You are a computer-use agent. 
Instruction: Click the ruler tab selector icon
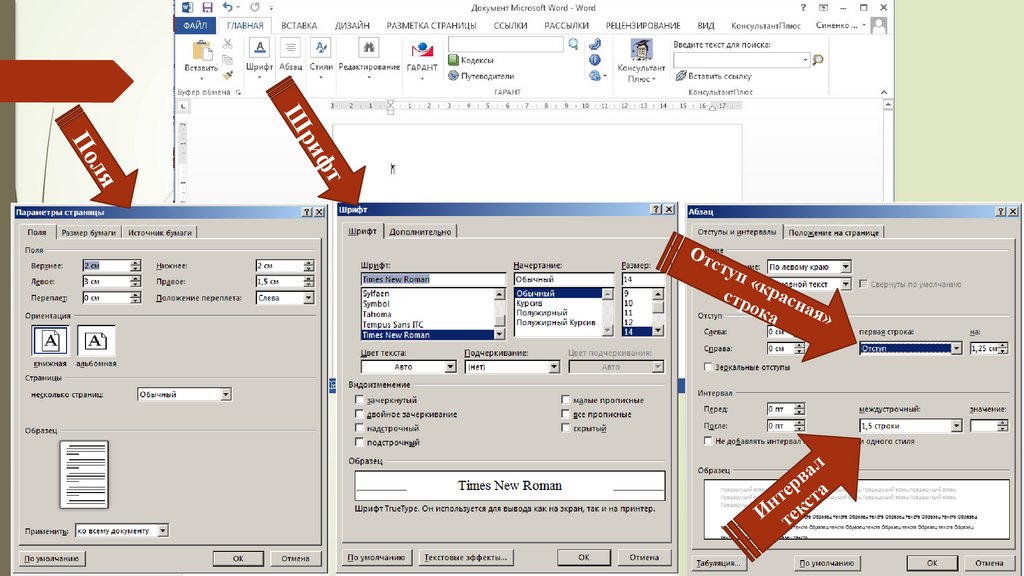point(184,106)
